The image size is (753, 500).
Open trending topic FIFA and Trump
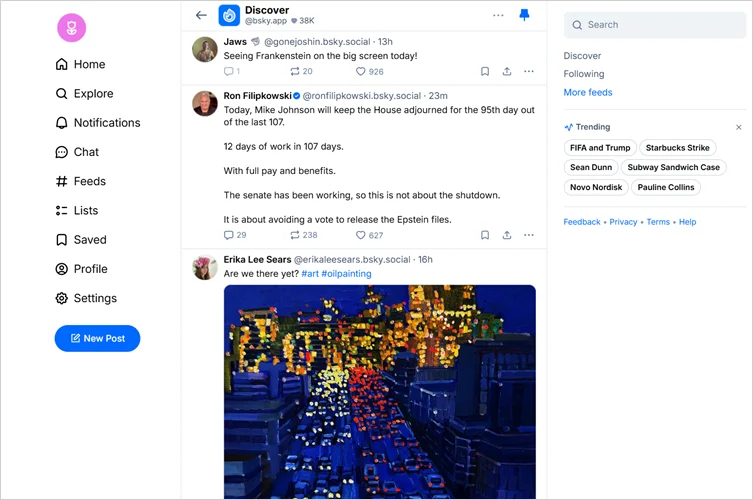coord(600,148)
